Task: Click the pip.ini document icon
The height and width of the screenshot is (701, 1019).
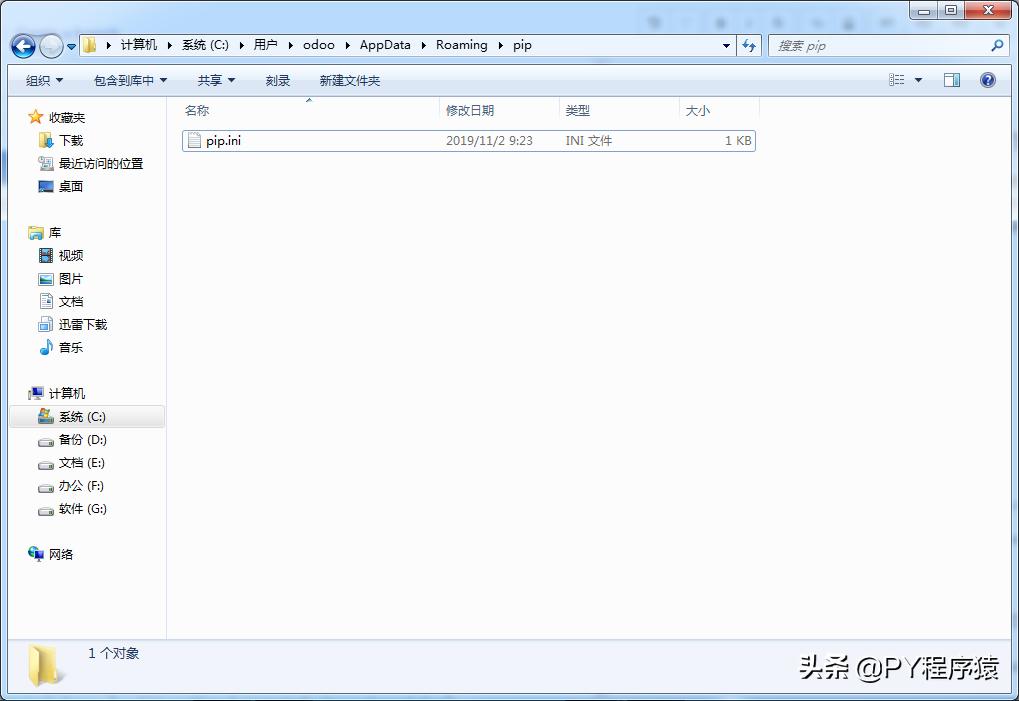Action: point(193,140)
